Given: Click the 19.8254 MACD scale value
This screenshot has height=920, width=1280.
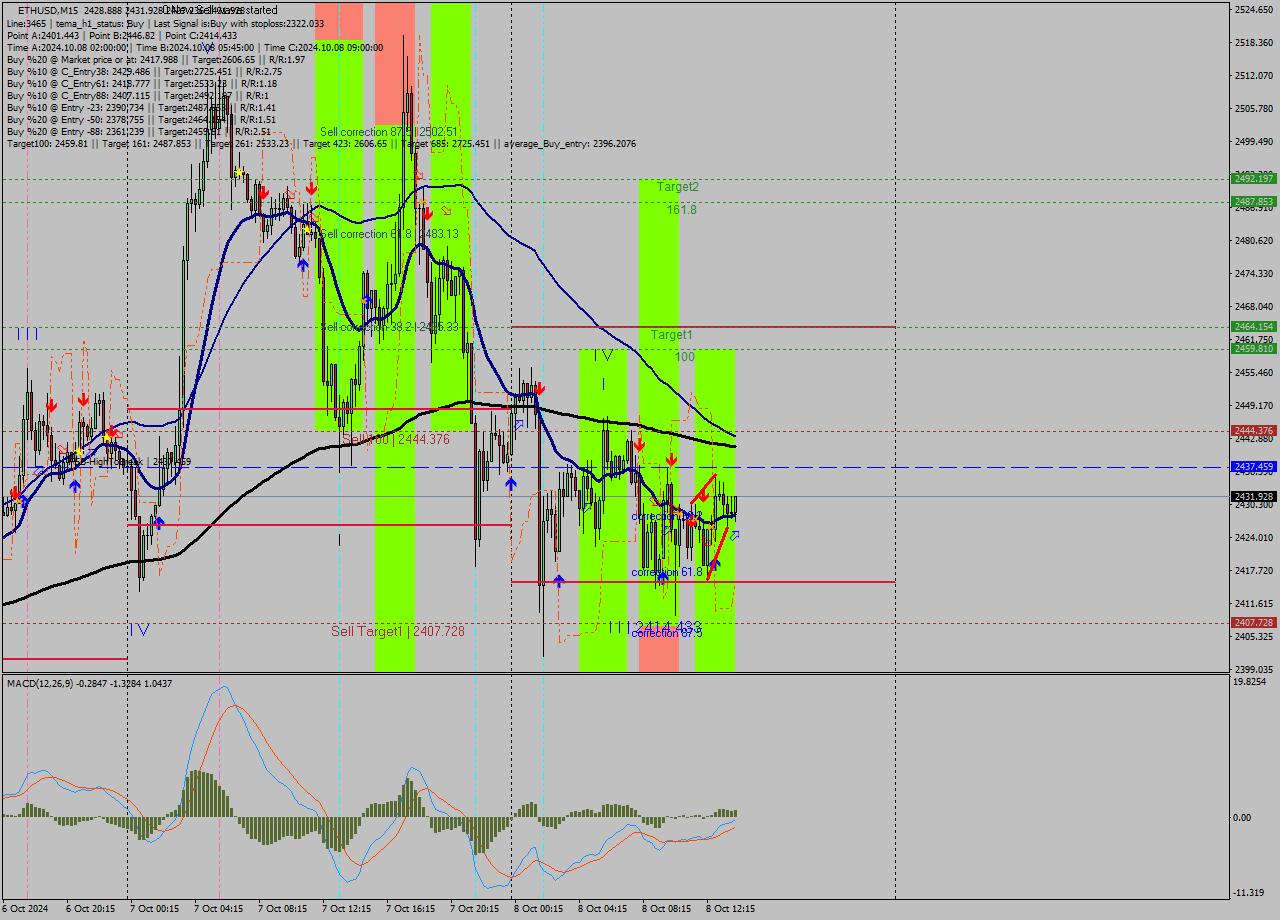Looking at the screenshot, I should pyautogui.click(x=1251, y=682).
